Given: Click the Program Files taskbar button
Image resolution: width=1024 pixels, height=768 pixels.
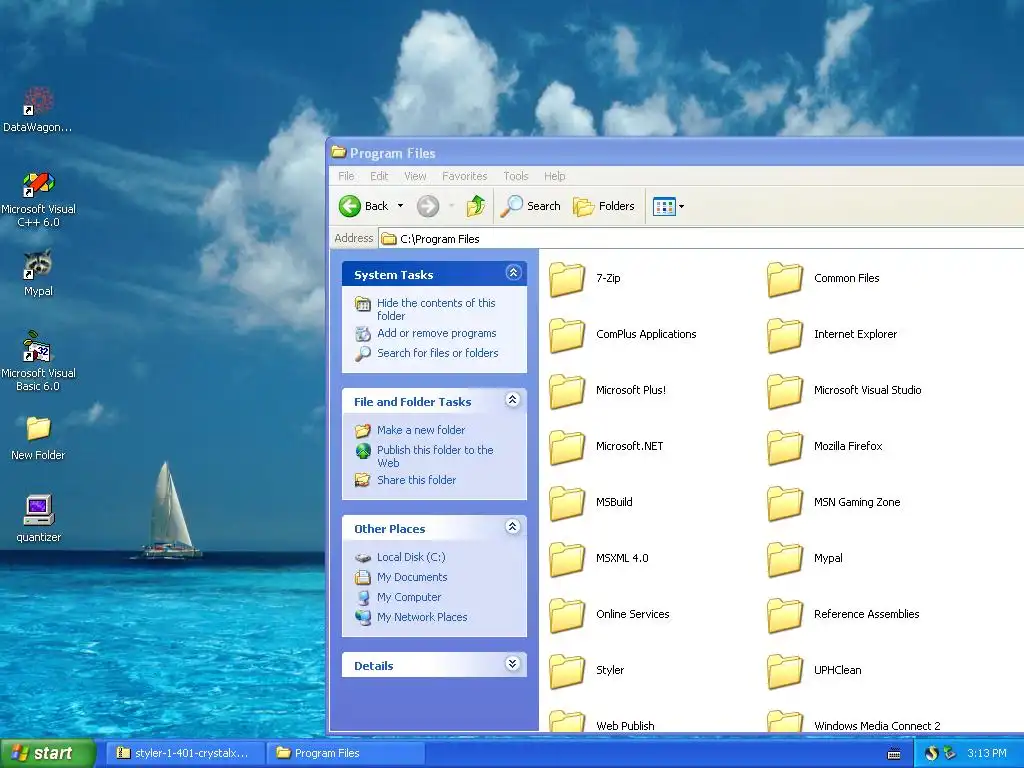Looking at the screenshot, I should (346, 753).
